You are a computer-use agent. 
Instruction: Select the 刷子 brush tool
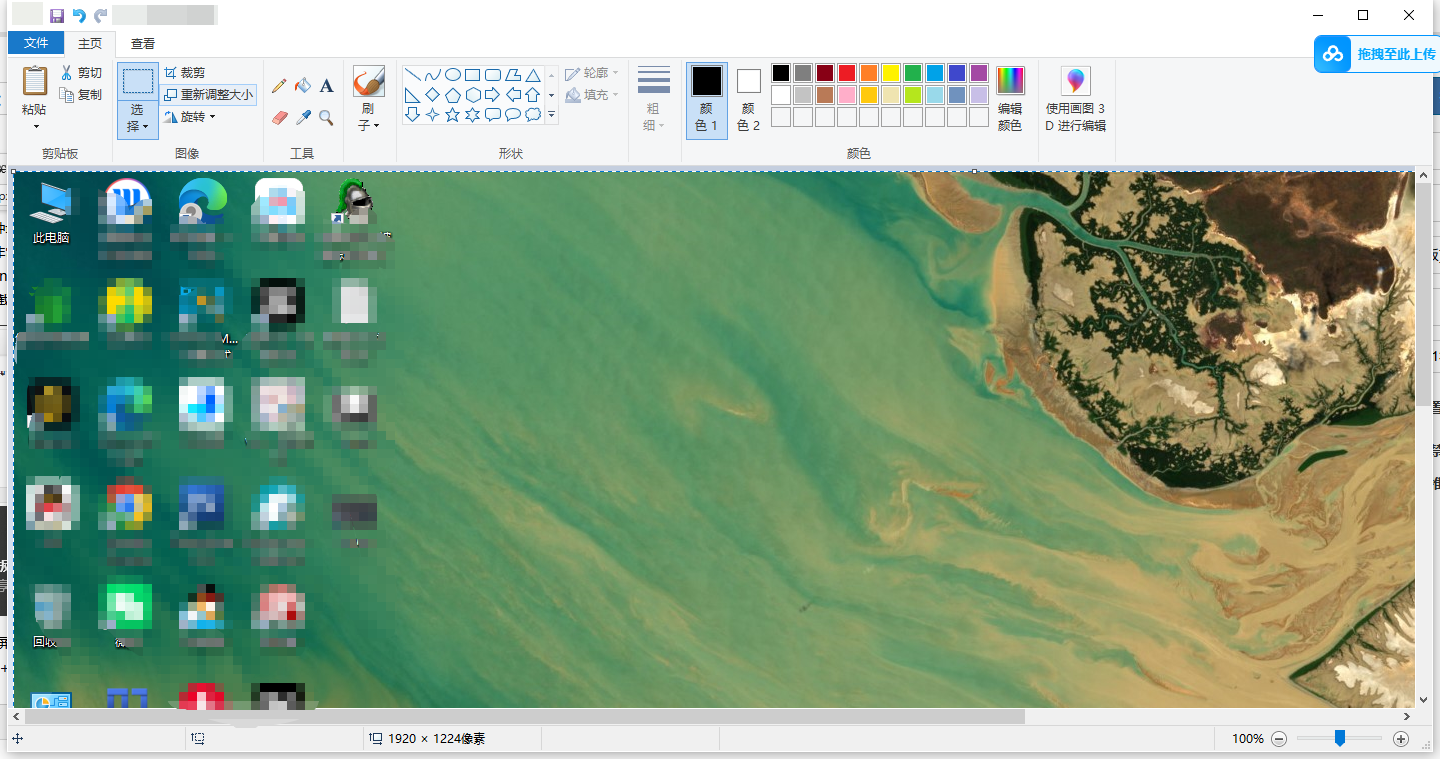[369, 82]
